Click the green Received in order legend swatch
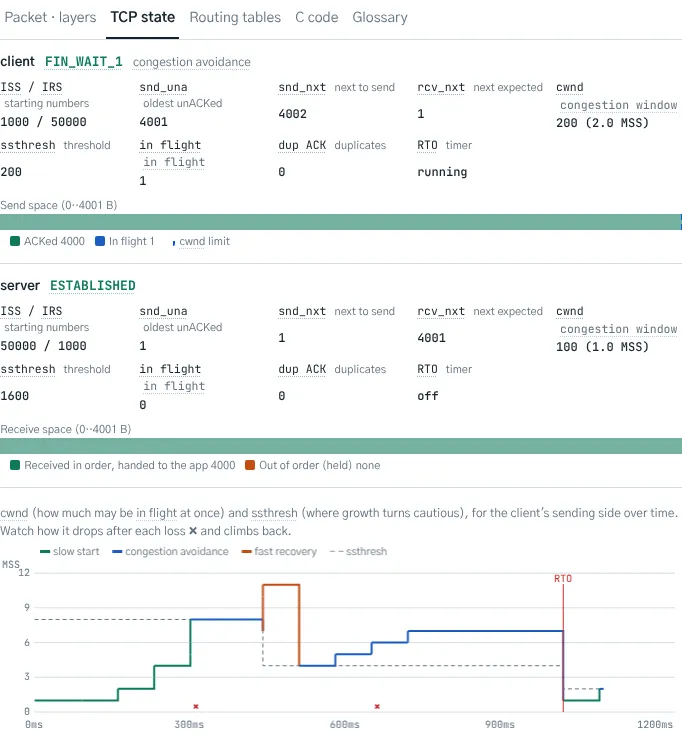The width and height of the screenshot is (682, 750). coord(15,465)
